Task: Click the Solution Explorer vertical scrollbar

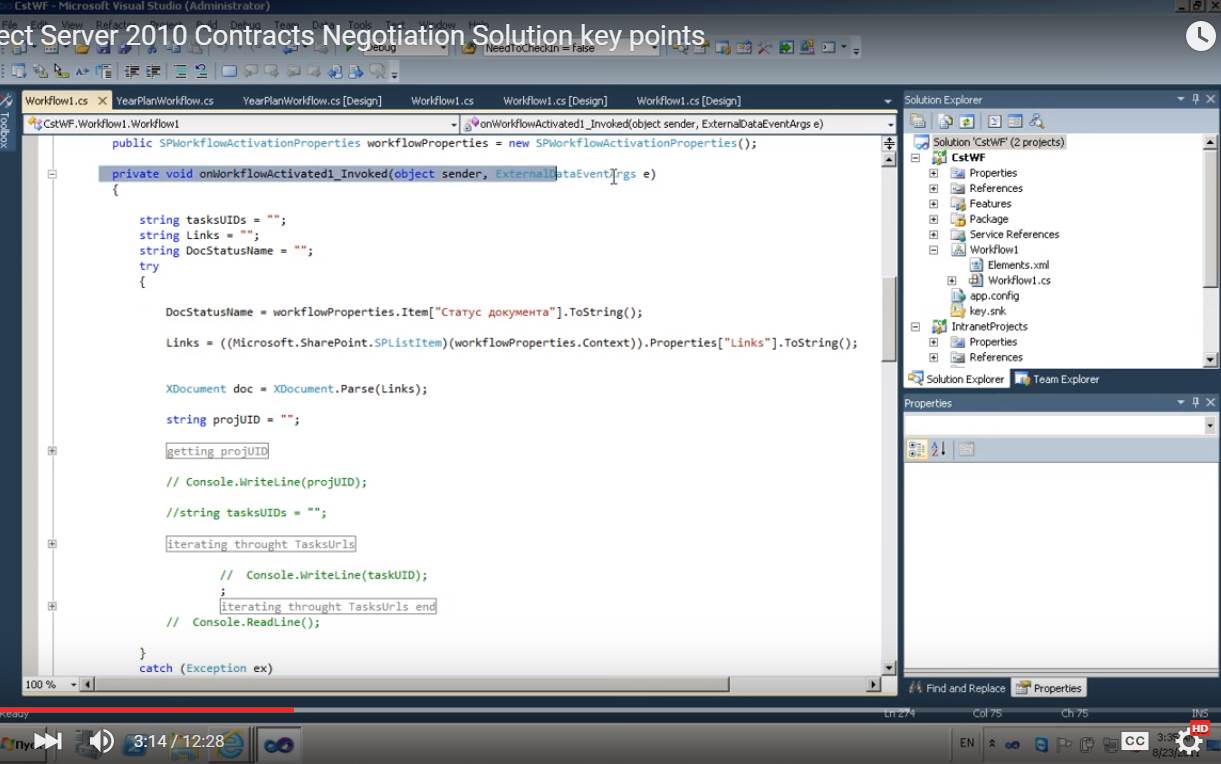Action: point(1210,250)
